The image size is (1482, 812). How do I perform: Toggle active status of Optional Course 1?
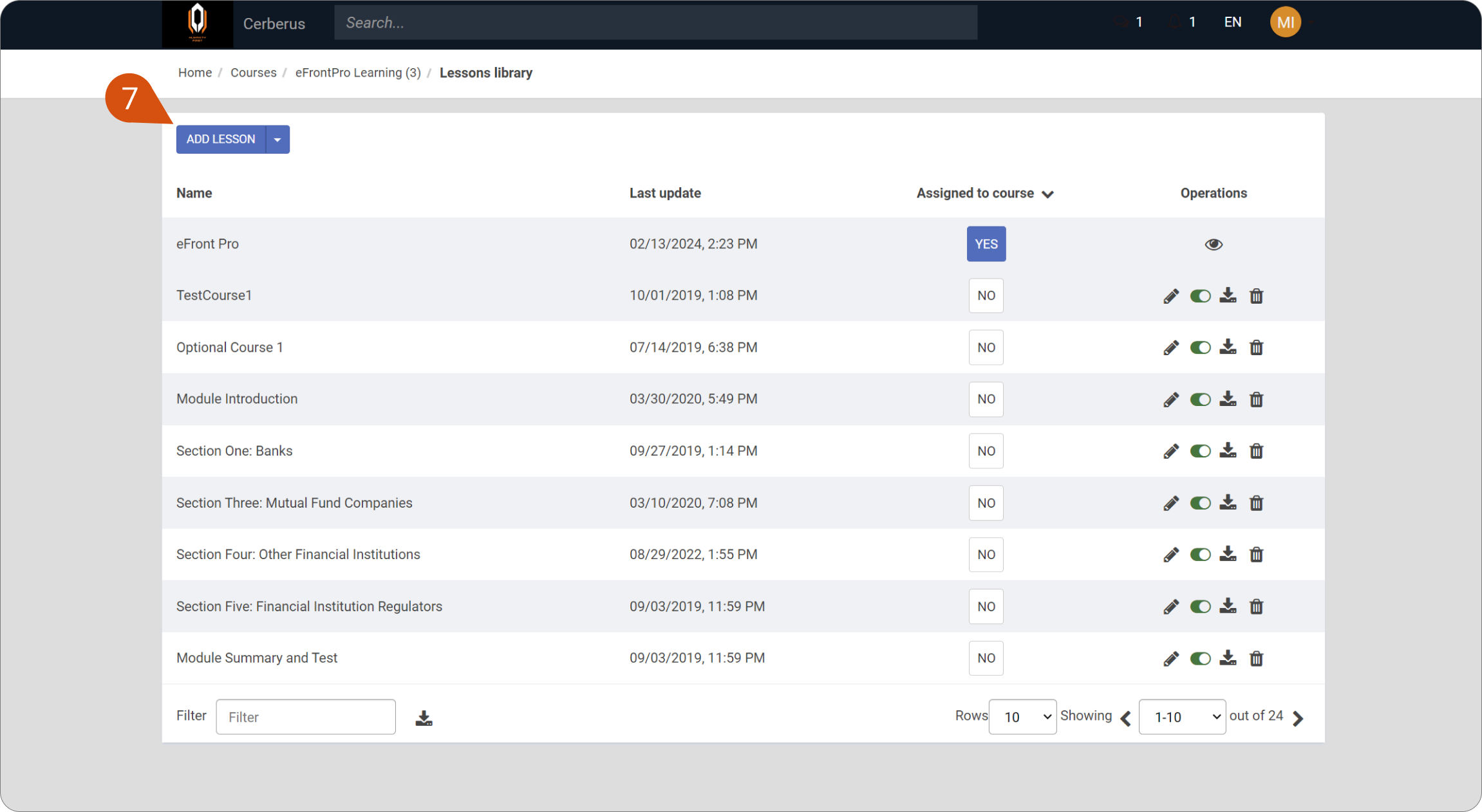click(x=1200, y=347)
